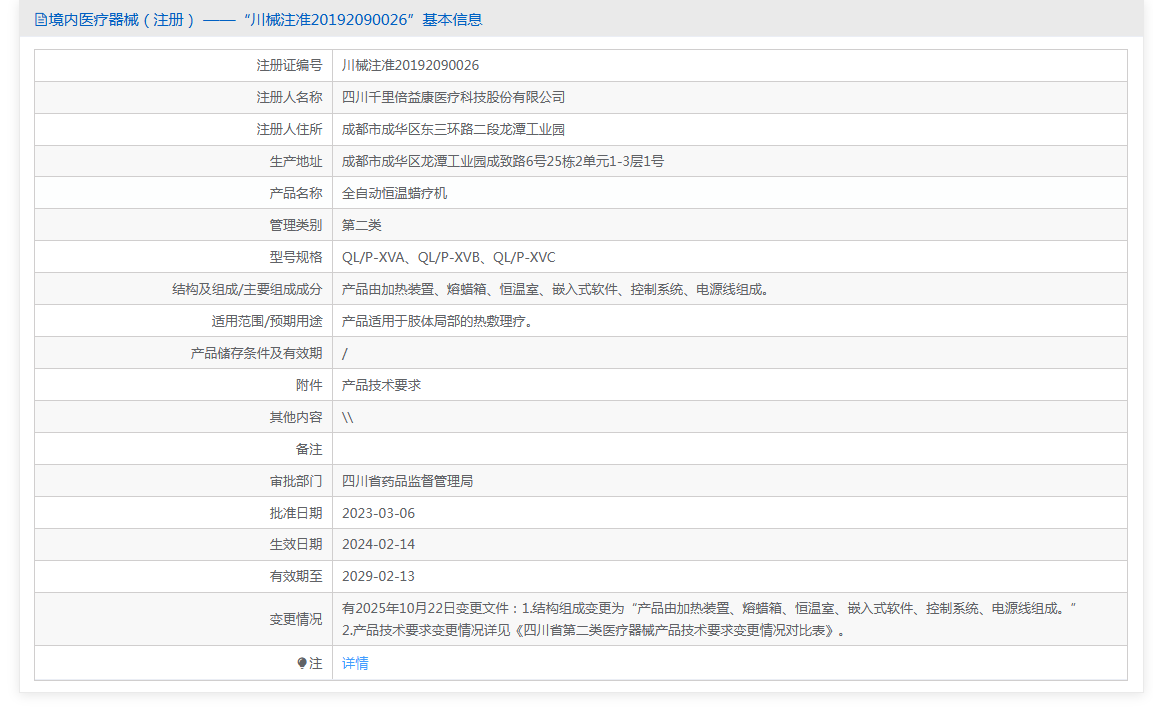Select product name 全自动恒温蜡疗机

(394, 193)
